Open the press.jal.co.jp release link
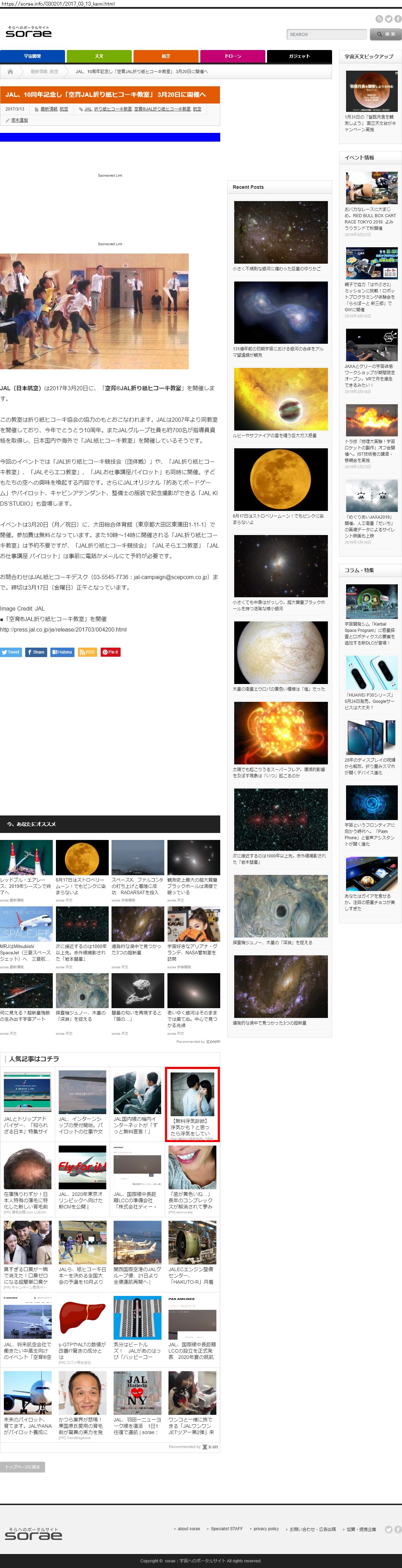402x1568 pixels. point(63,629)
